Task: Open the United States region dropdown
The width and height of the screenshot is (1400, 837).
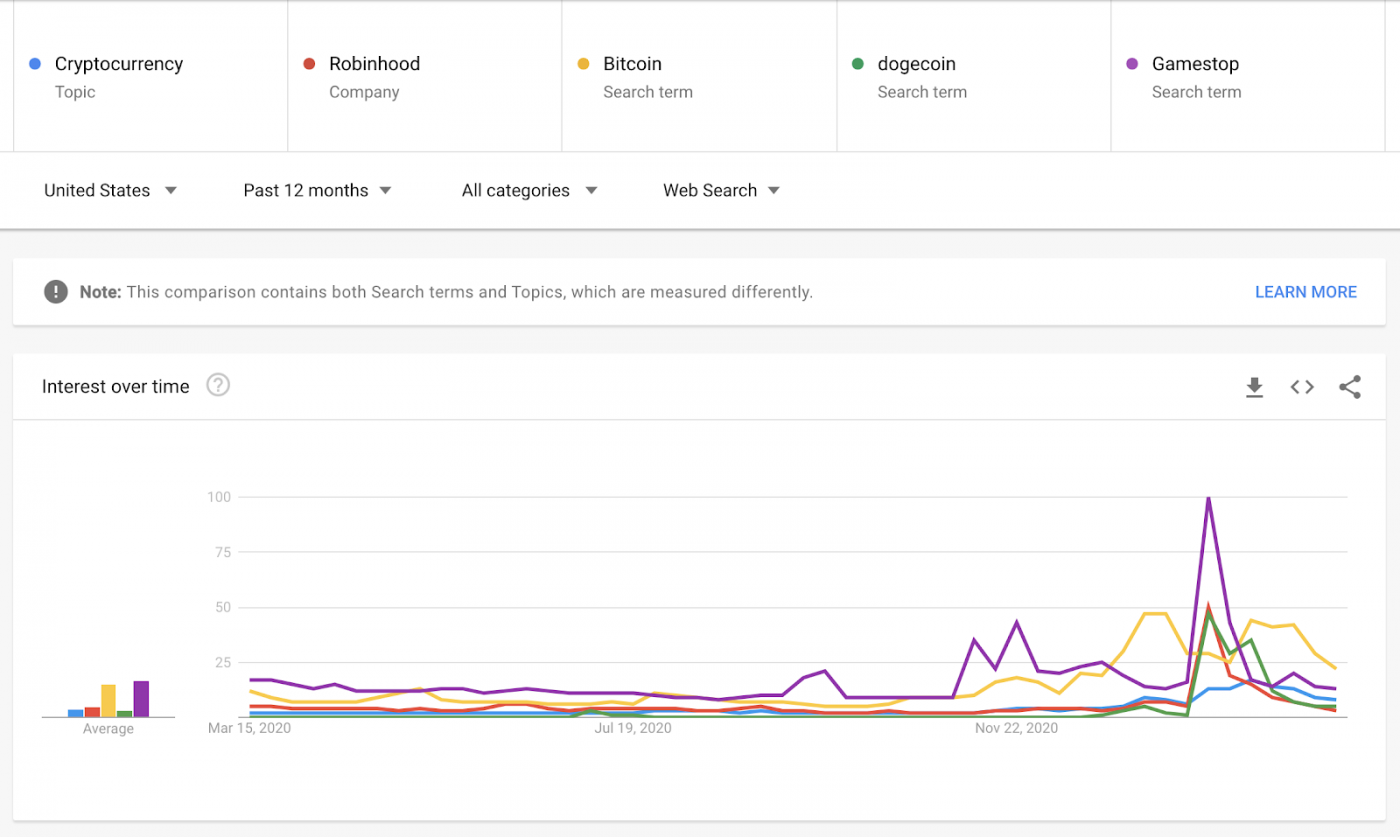Action: point(110,190)
